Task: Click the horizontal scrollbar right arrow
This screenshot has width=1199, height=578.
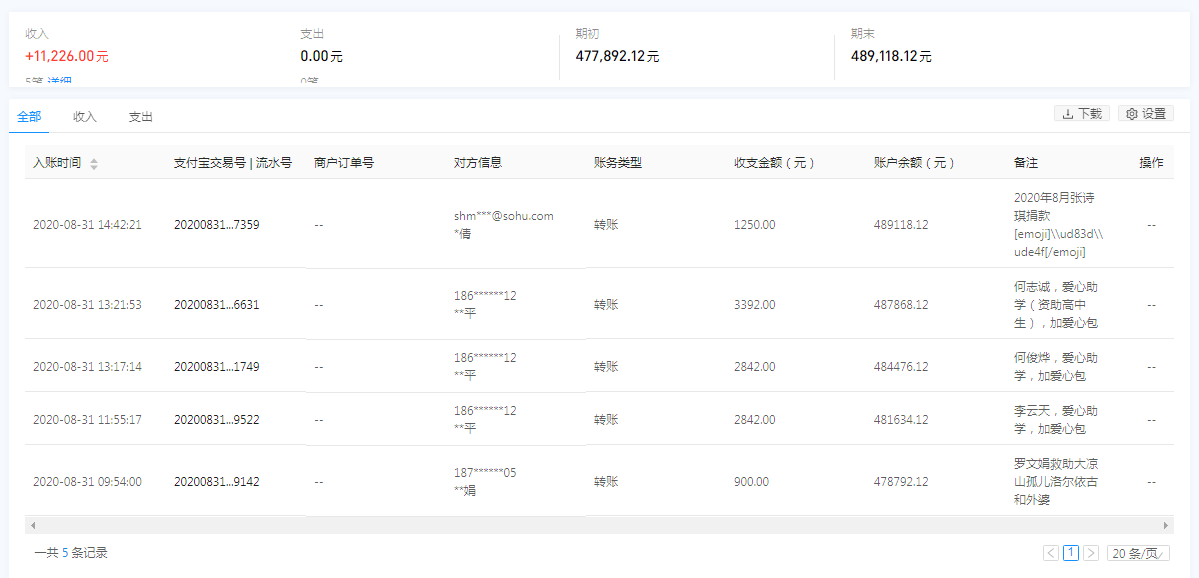Action: (x=1166, y=525)
